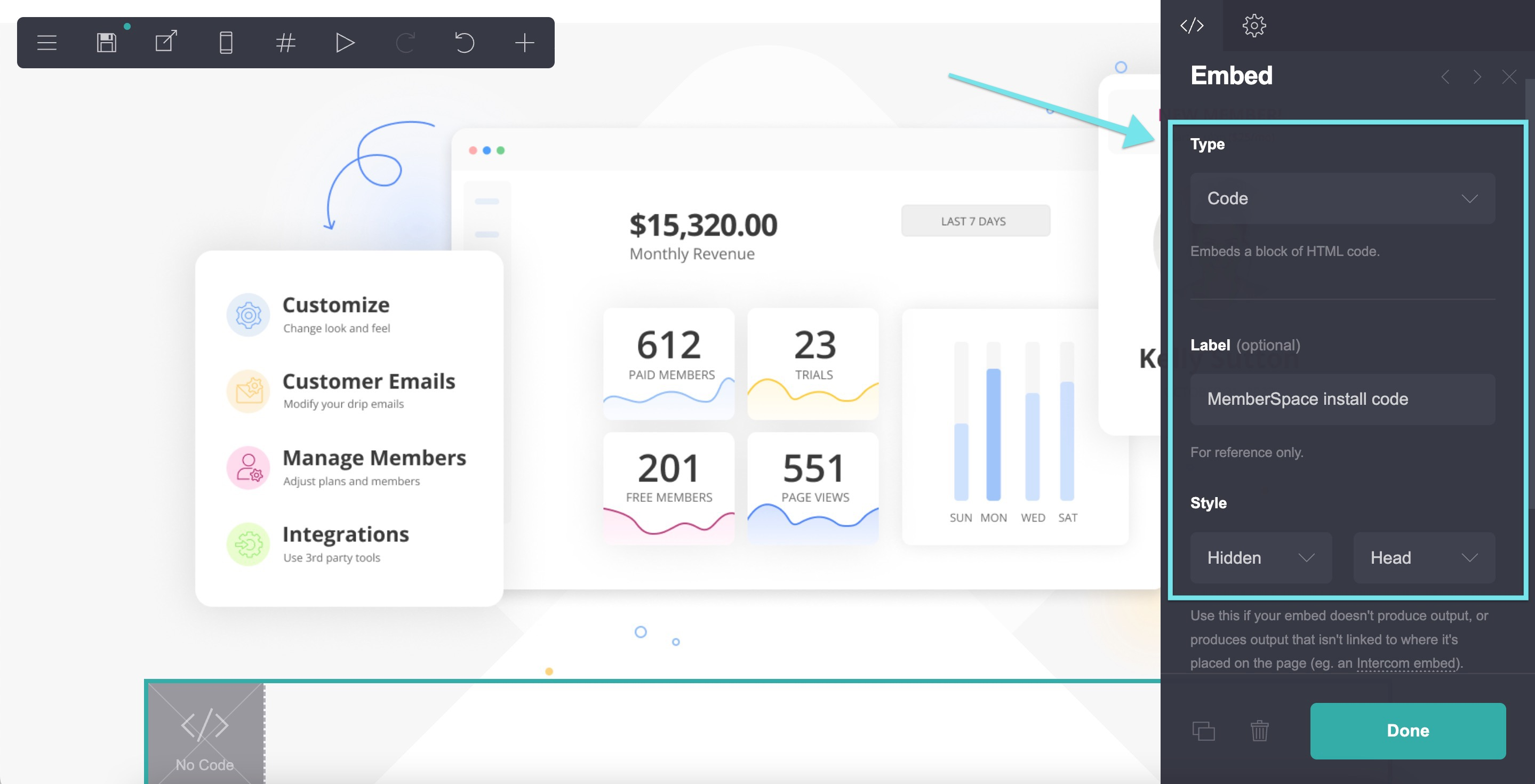The height and width of the screenshot is (784, 1535).
Task: Open the hamburger menu in toolbar
Action: click(46, 43)
